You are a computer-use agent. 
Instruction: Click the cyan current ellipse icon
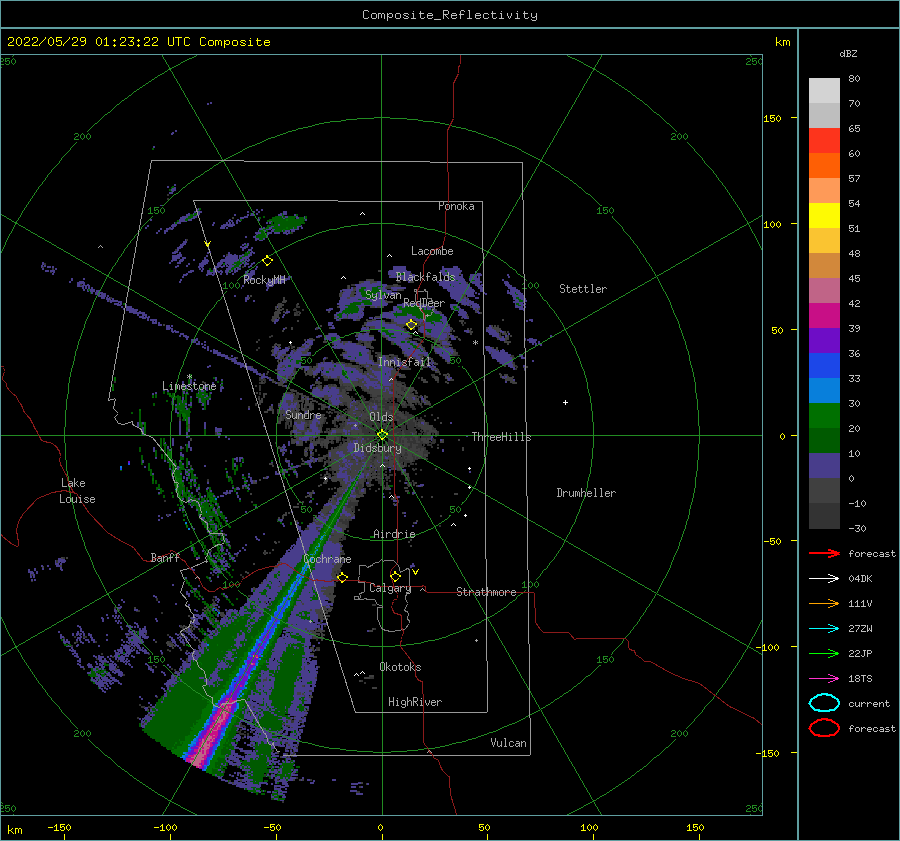tap(824, 703)
